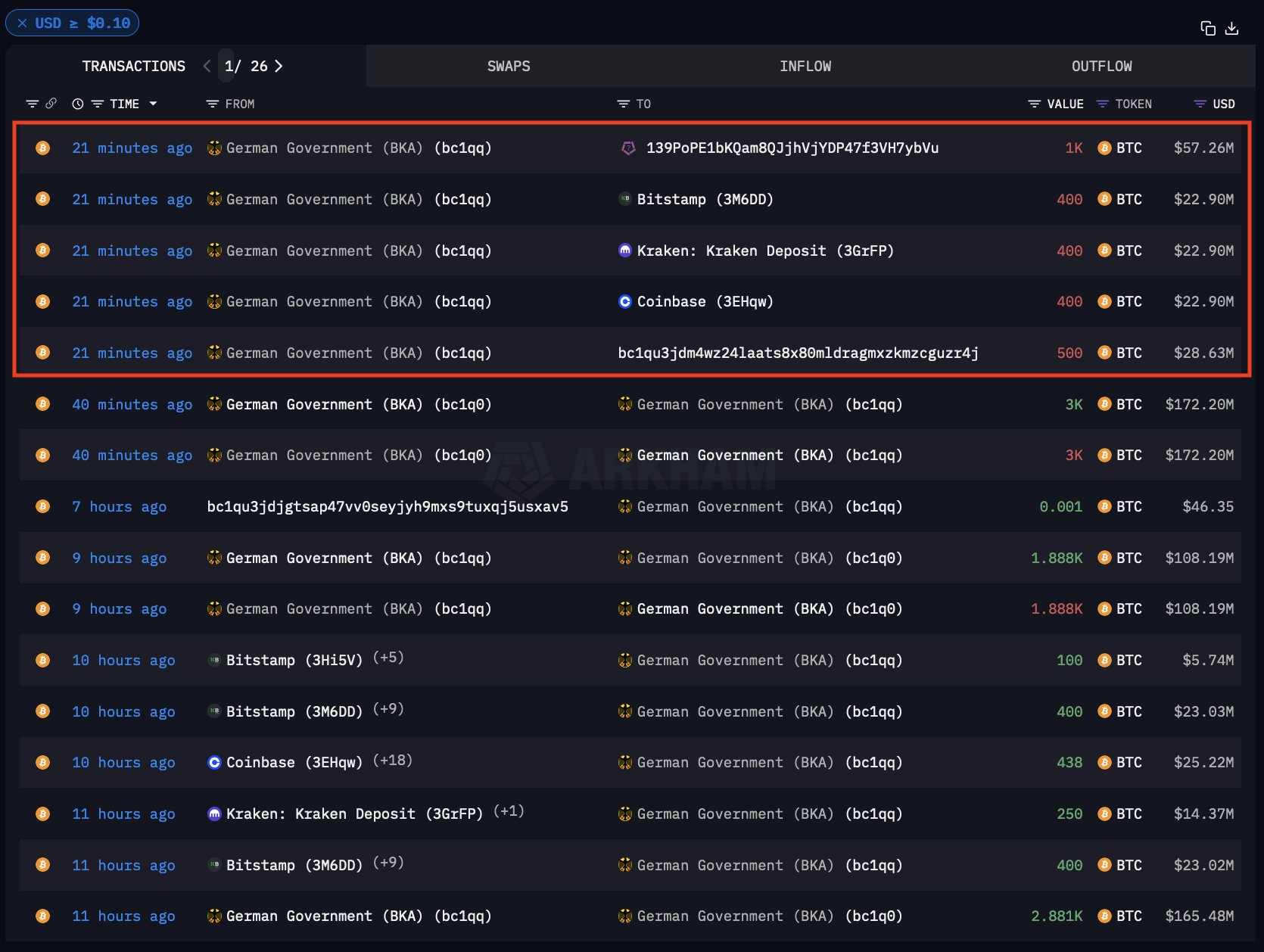Viewport: 1264px width, 952px height.
Task: Open the TIME sort dropdown arrow
Action: click(x=153, y=104)
